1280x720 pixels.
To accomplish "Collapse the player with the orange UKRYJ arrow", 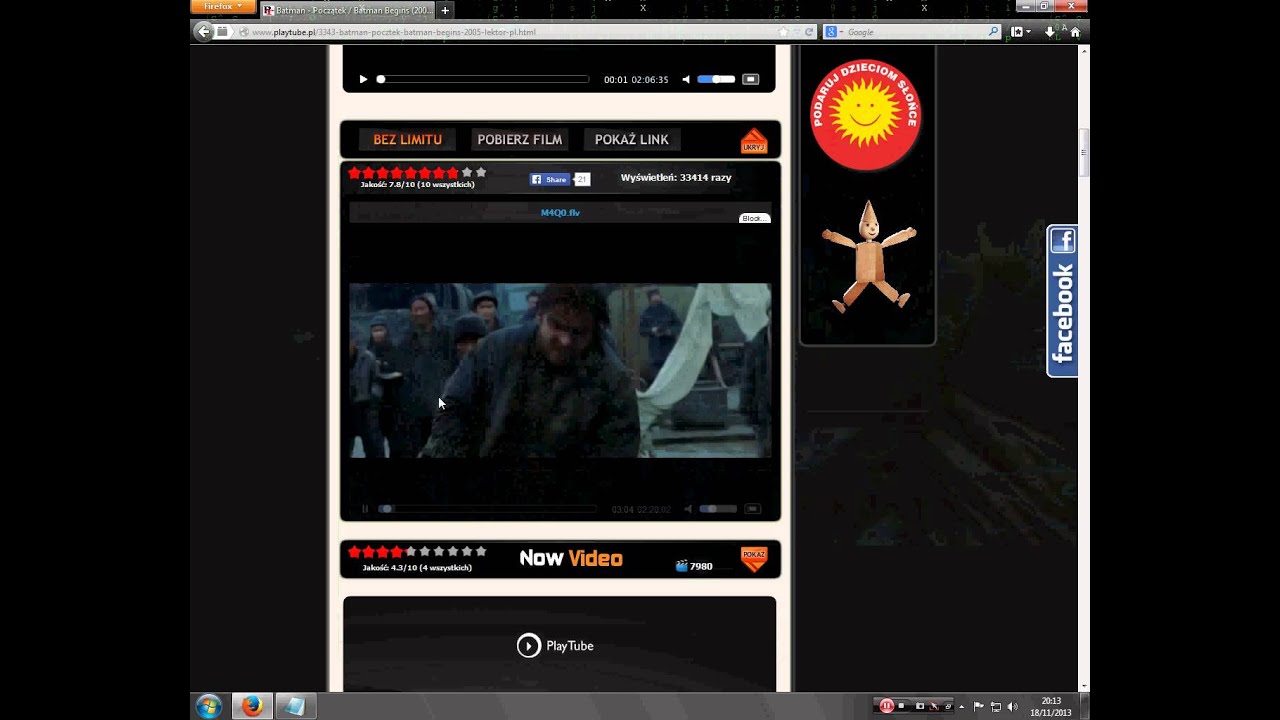I will (x=754, y=141).
